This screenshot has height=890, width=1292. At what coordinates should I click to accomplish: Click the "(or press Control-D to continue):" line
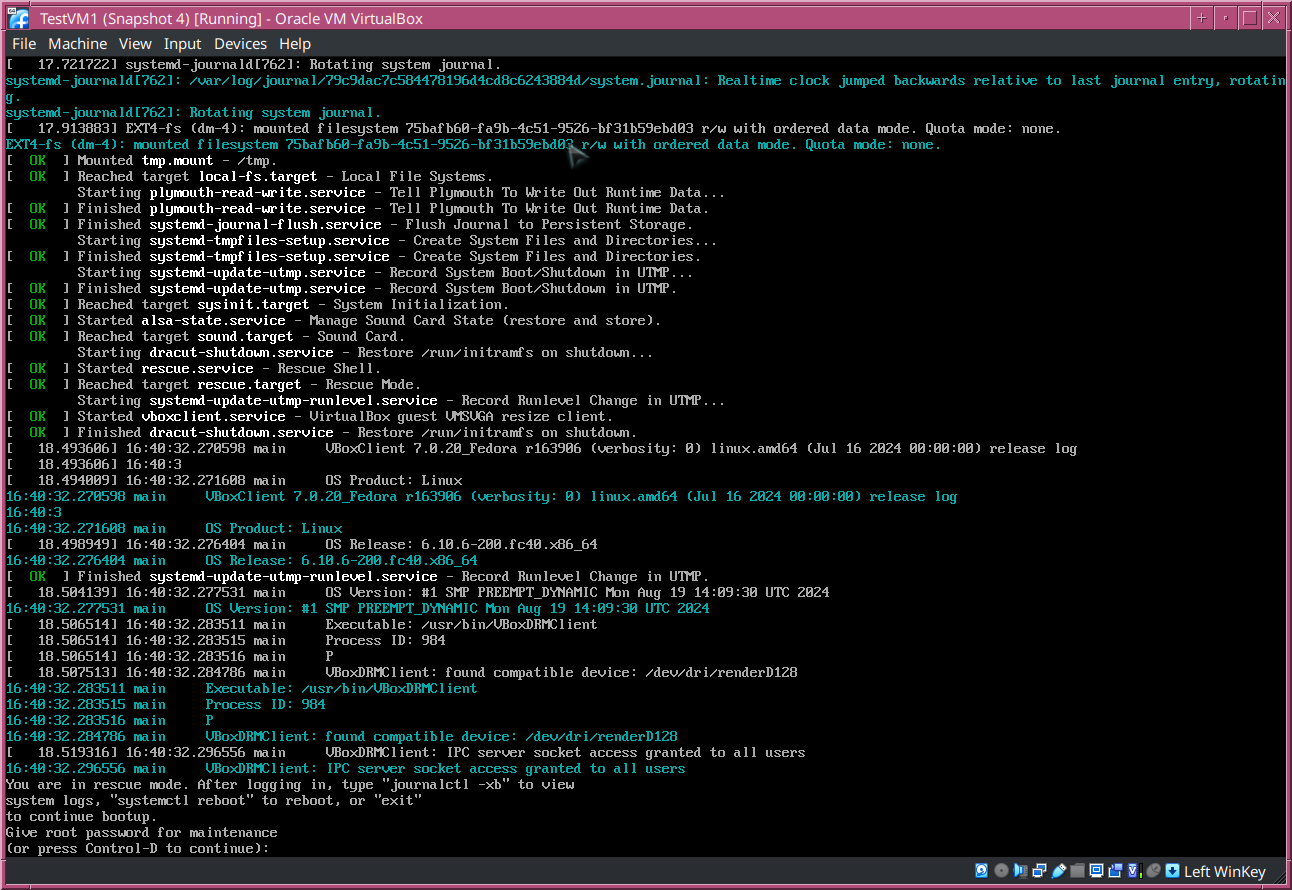[x=138, y=848]
